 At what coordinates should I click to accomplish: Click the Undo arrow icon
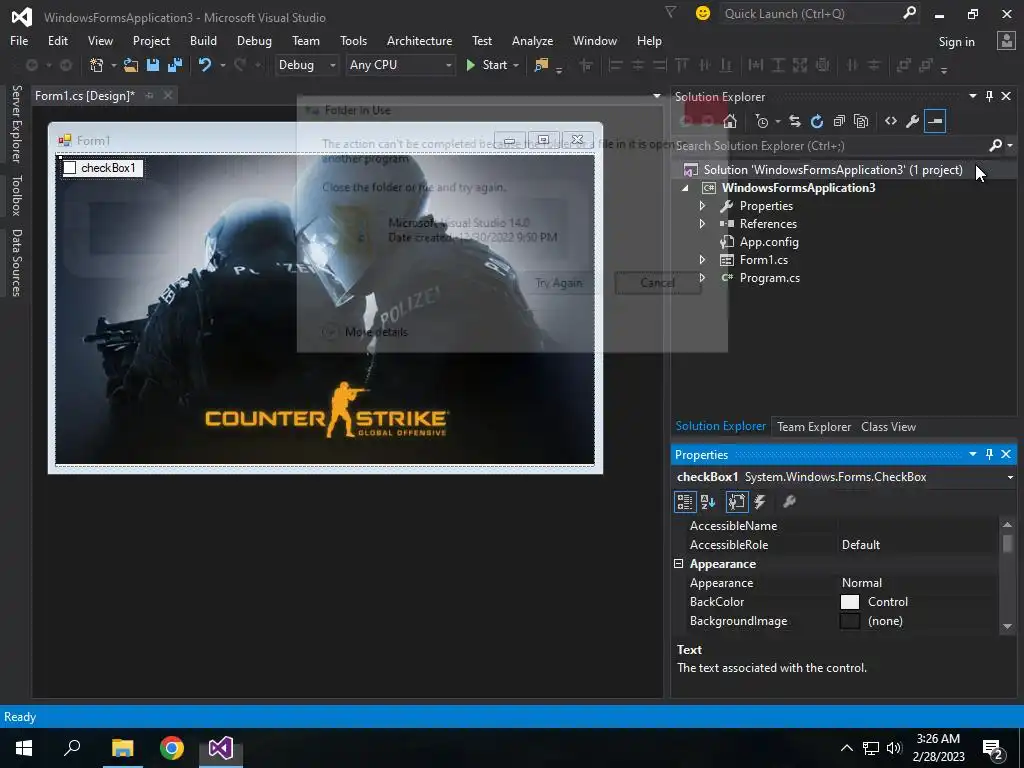click(205, 65)
